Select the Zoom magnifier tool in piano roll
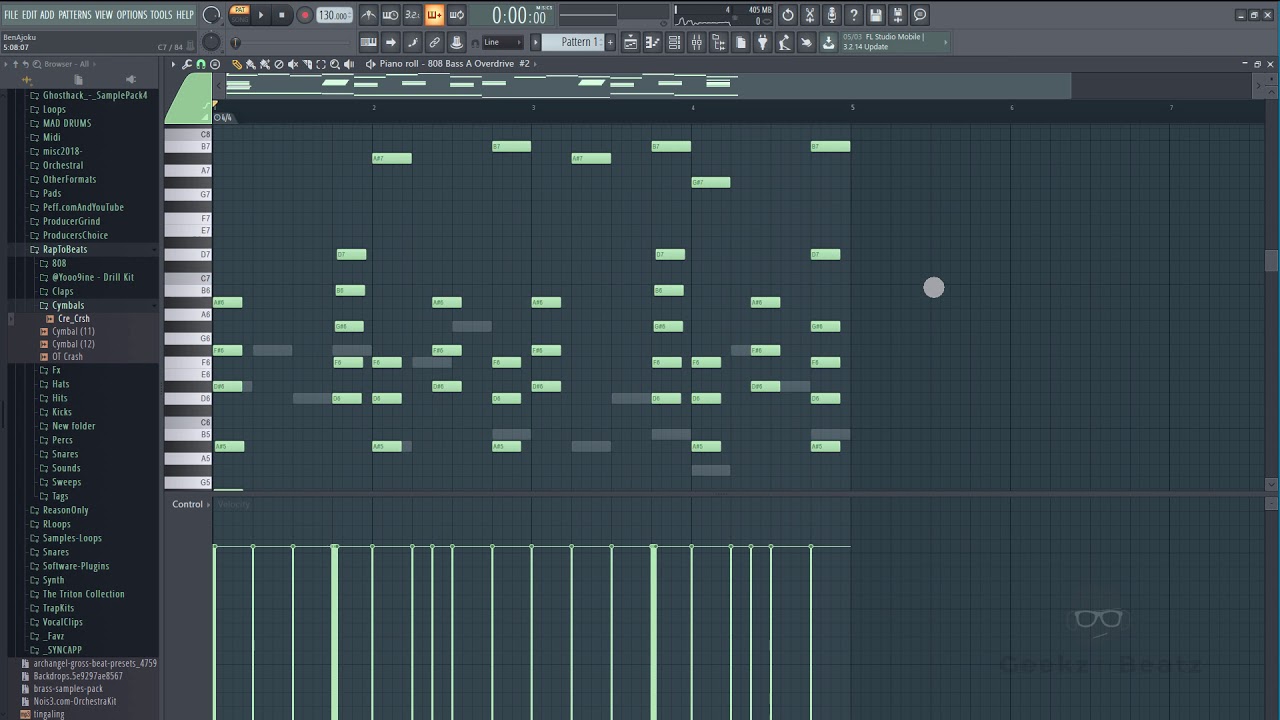The image size is (1280, 720). [335, 64]
